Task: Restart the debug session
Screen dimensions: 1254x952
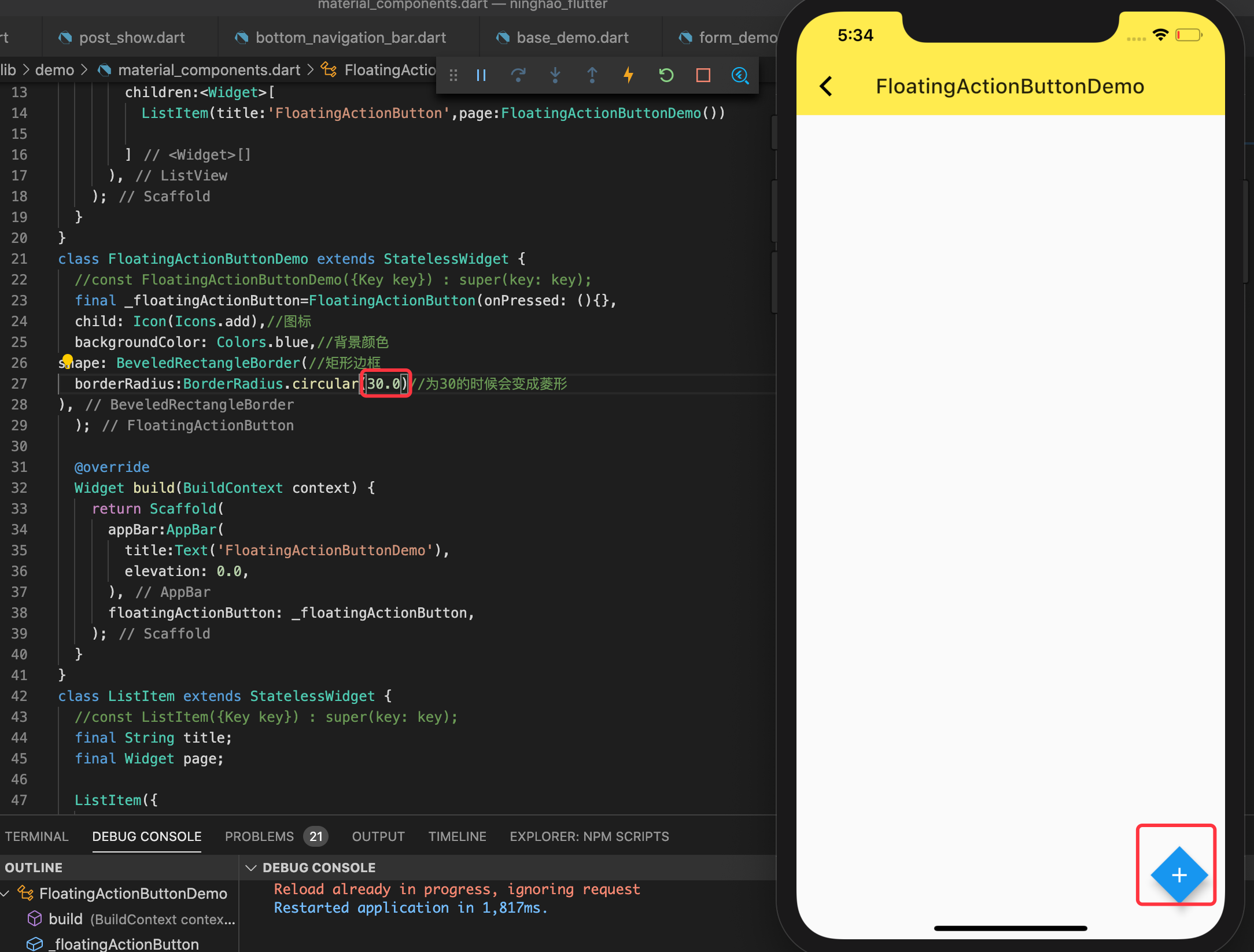Action: pos(666,75)
